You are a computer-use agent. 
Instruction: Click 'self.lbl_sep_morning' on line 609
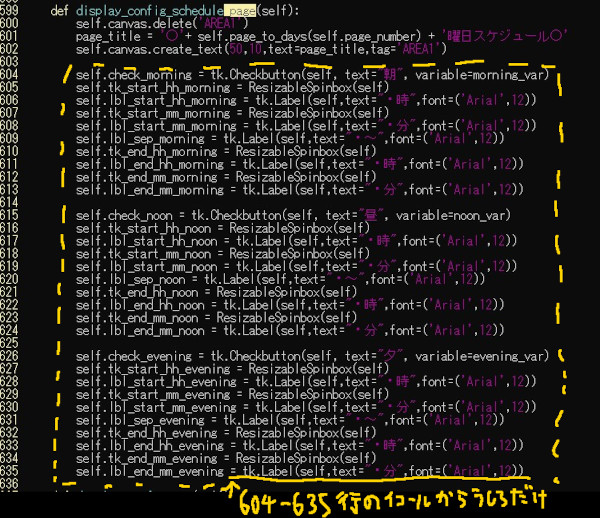point(140,139)
